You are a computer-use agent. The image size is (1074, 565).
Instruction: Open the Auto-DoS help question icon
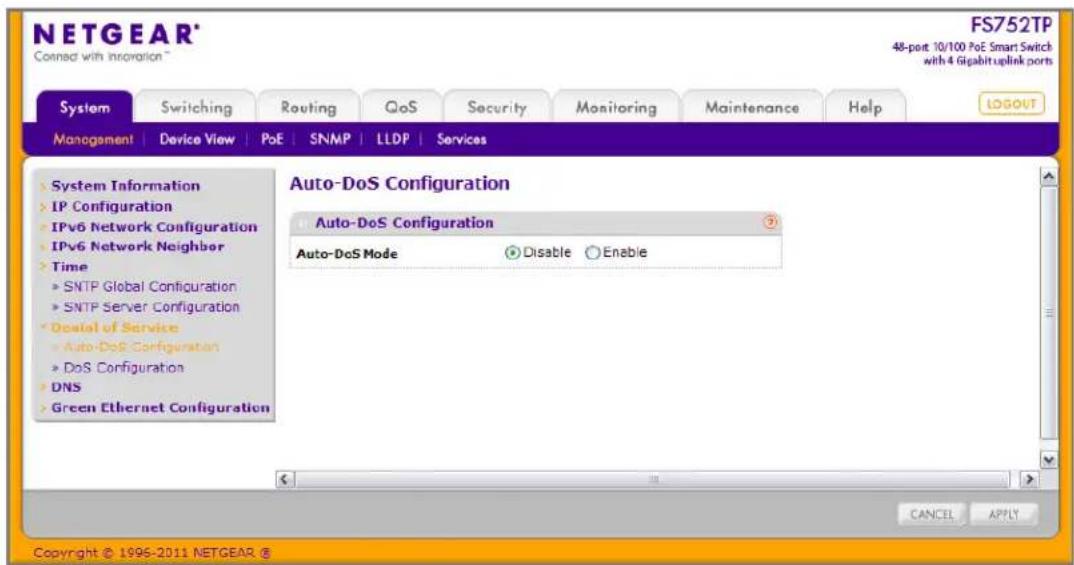(x=771, y=222)
